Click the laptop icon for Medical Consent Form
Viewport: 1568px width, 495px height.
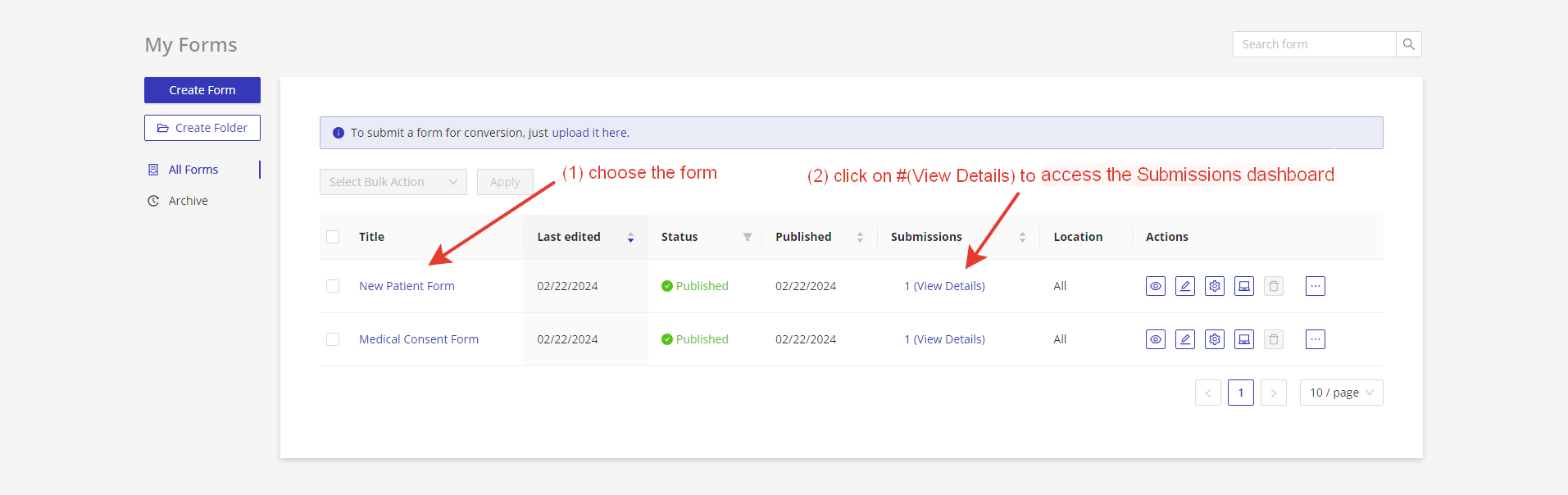(1243, 339)
